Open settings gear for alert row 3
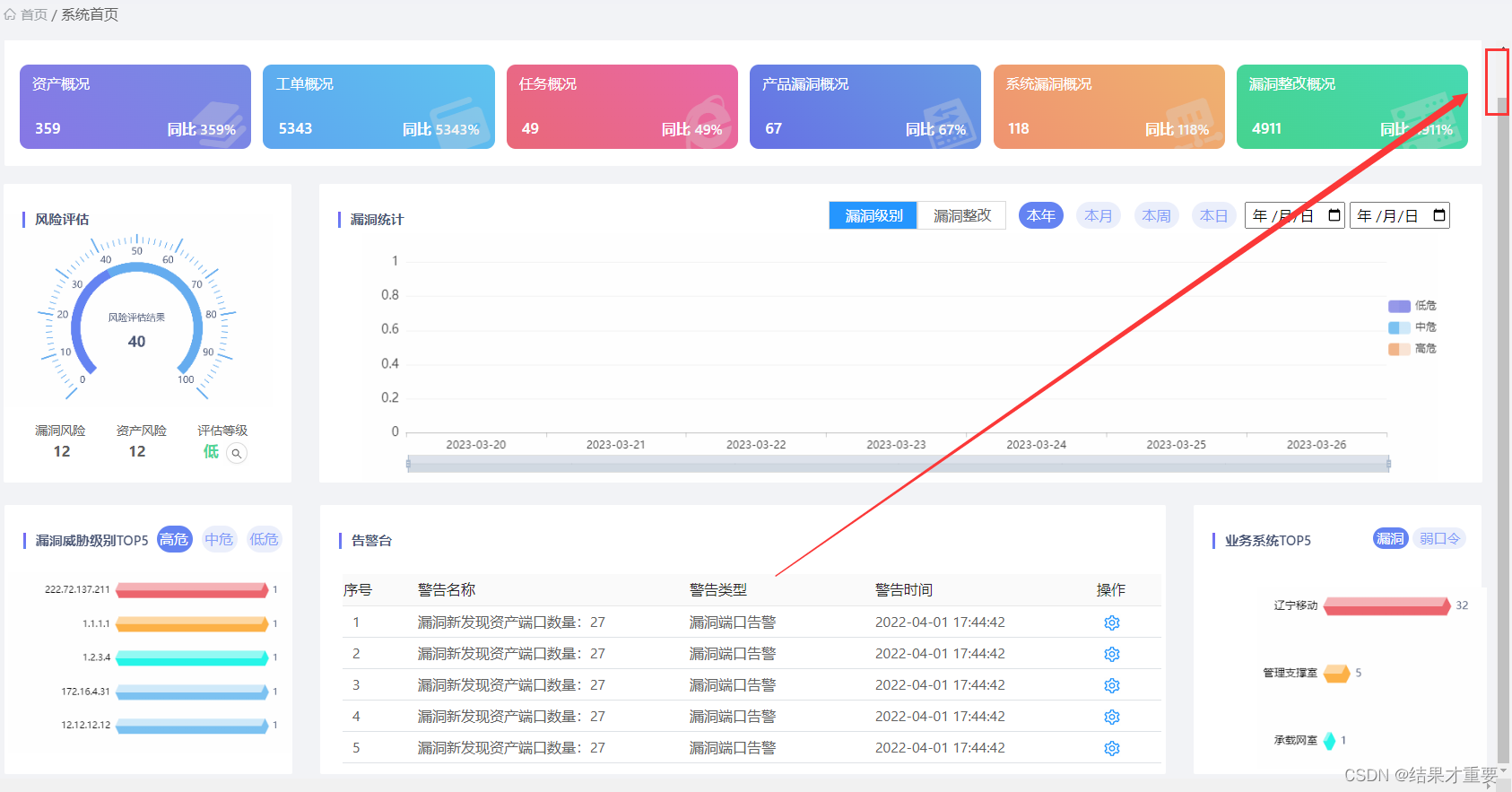Image resolution: width=1512 pixels, height=792 pixels. point(1112,685)
